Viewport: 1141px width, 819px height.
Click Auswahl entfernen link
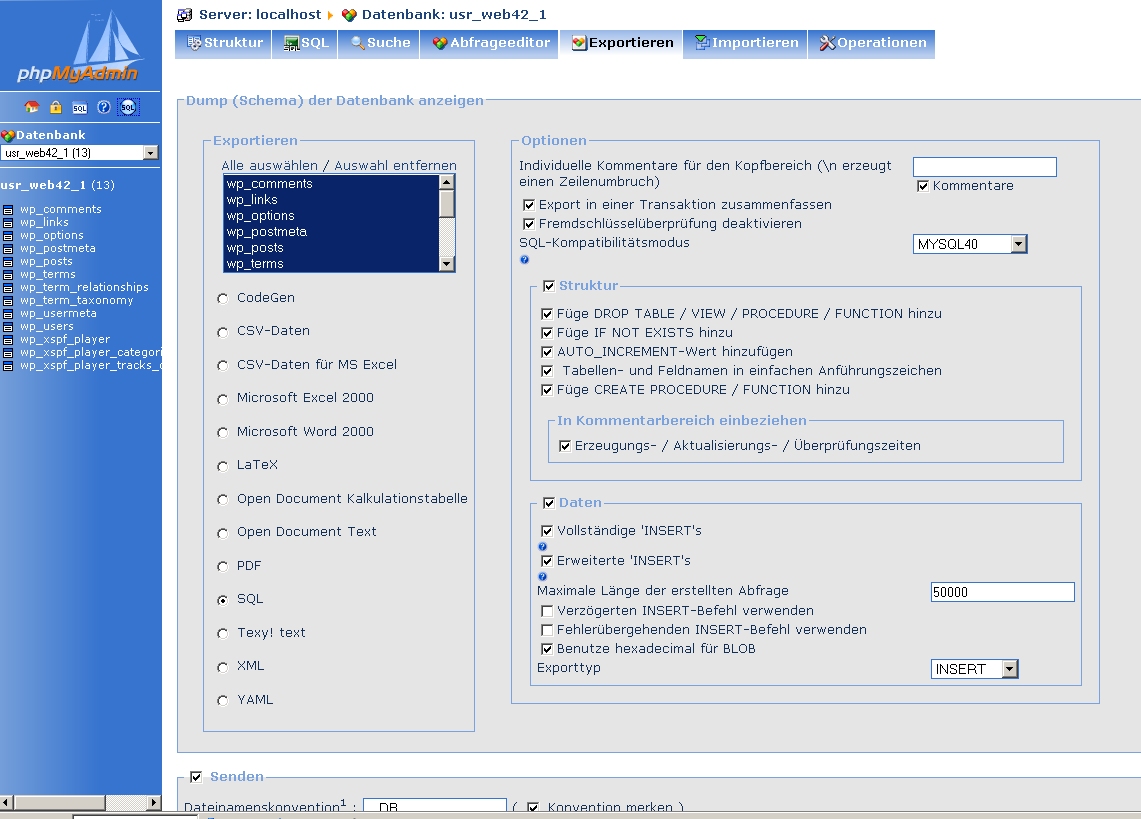pos(395,166)
